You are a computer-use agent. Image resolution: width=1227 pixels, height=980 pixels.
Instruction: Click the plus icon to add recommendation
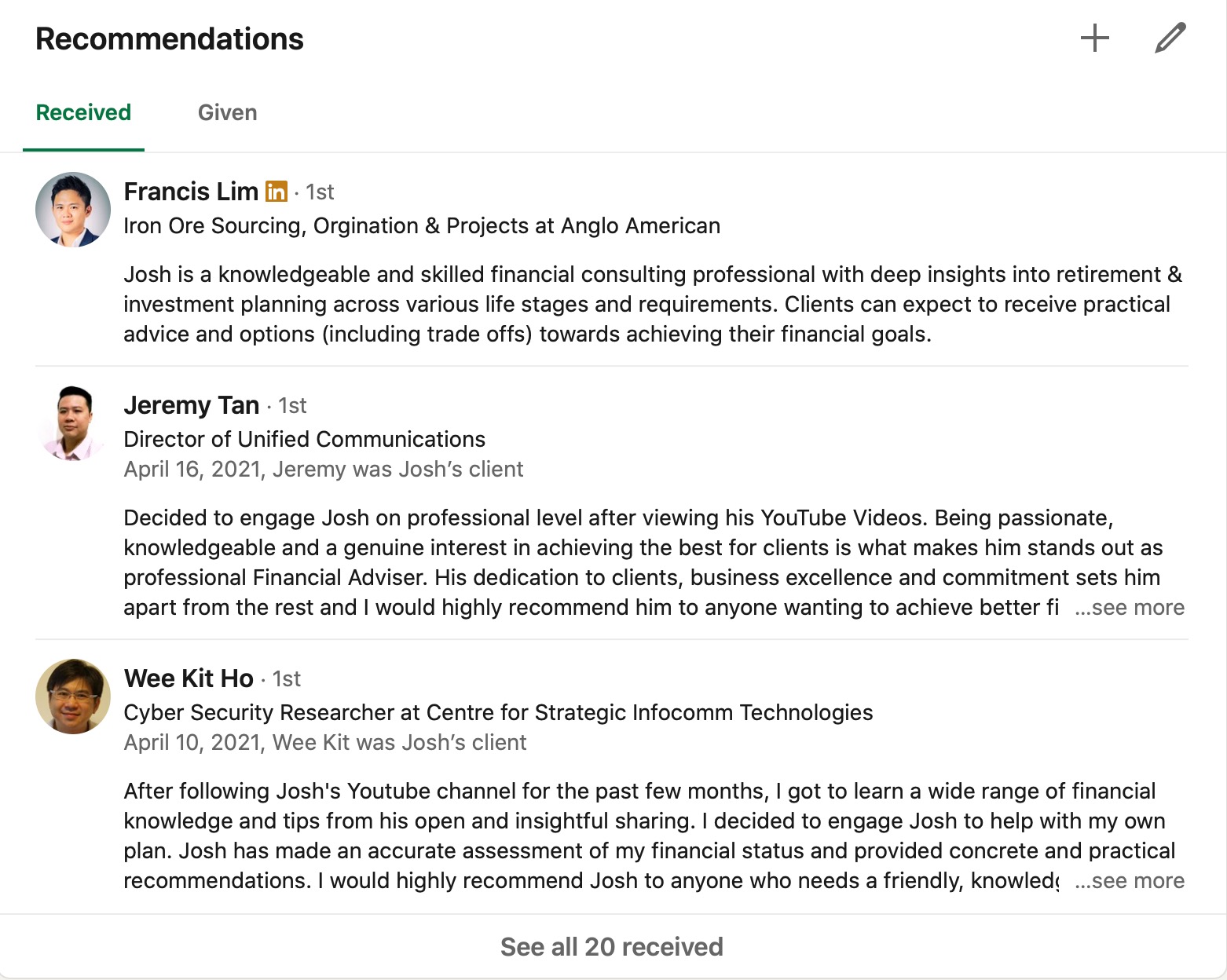tap(1094, 38)
